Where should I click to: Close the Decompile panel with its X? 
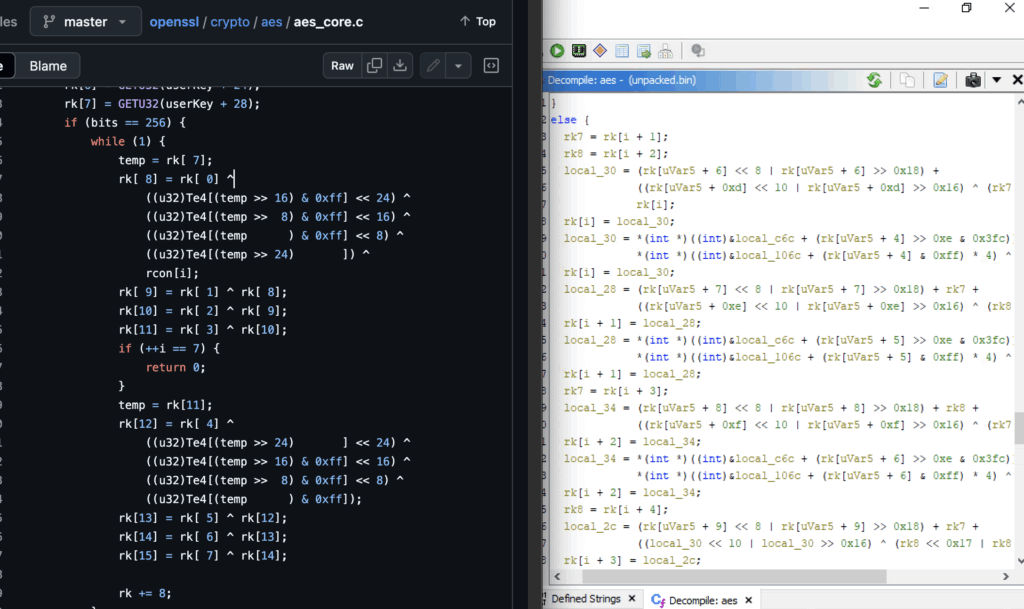[x=1017, y=80]
